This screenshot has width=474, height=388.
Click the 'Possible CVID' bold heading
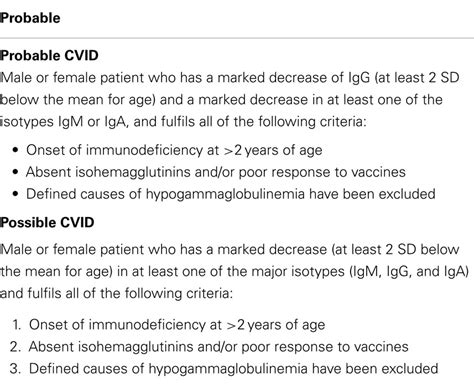point(47,222)
